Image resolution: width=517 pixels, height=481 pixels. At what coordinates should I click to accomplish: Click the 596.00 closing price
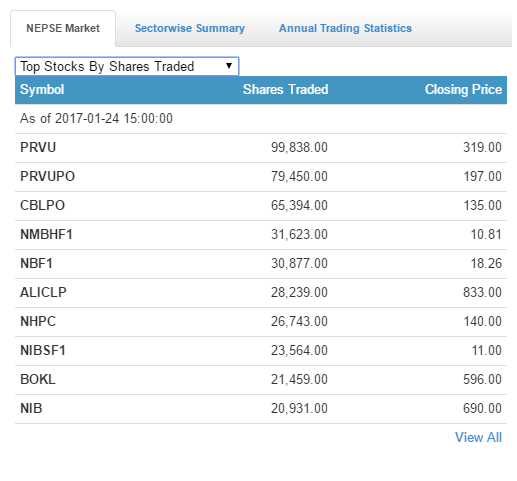482,379
